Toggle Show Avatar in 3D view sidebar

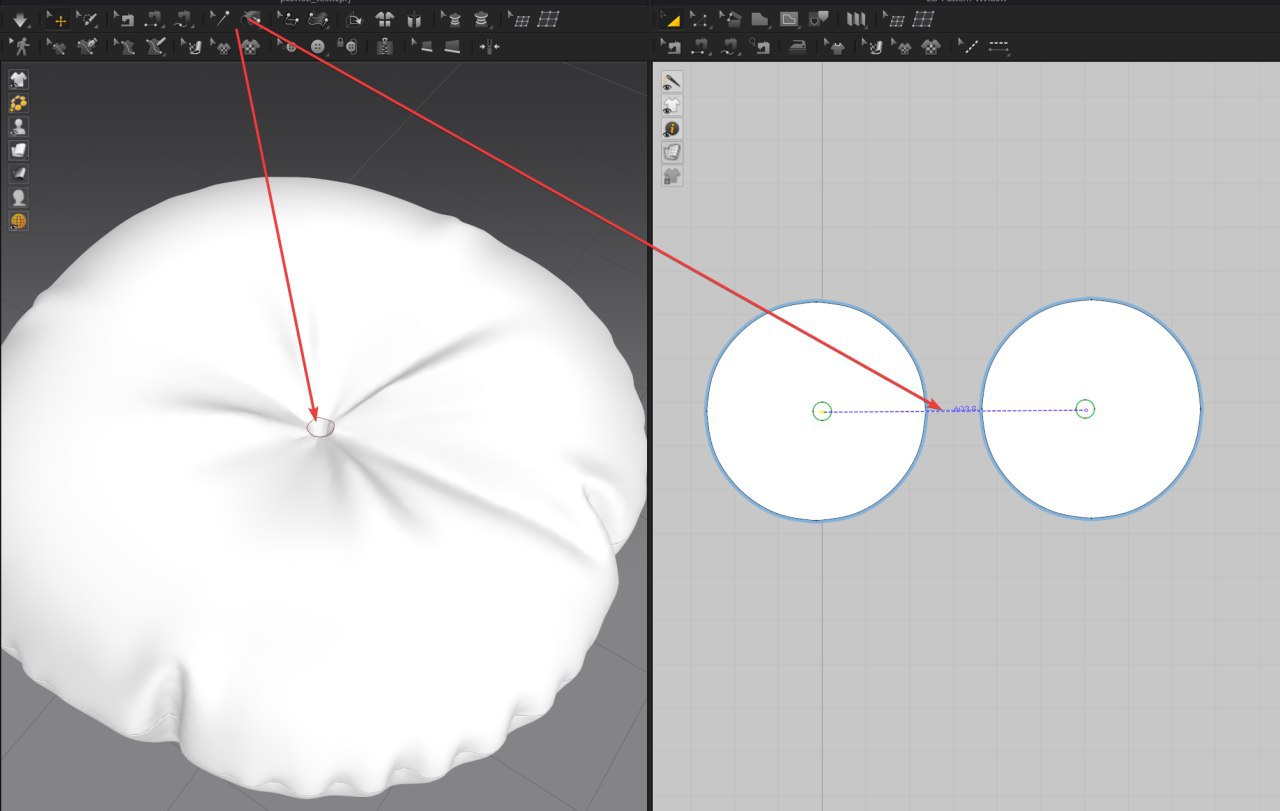point(19,126)
